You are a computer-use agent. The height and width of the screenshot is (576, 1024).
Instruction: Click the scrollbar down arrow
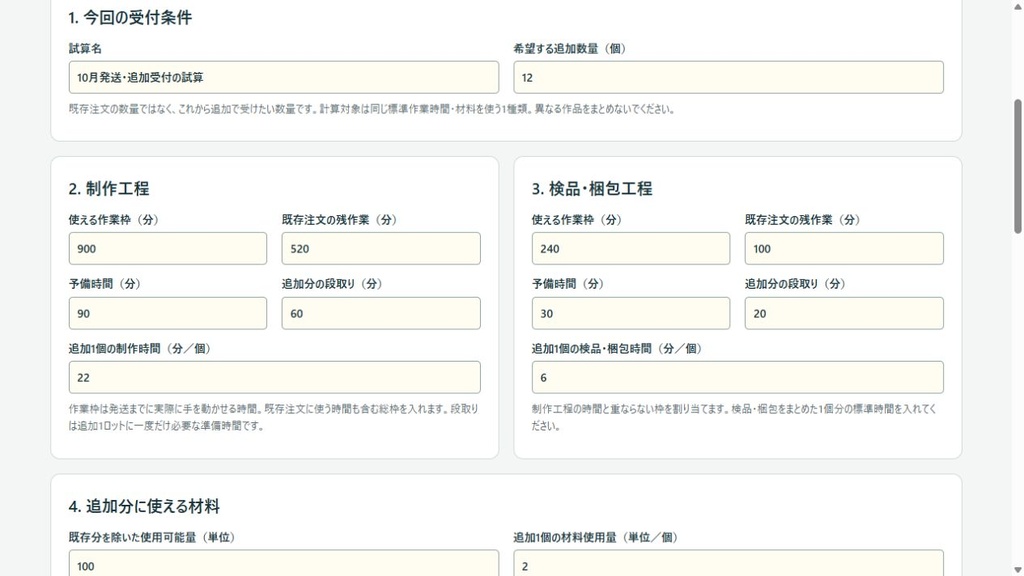1017,570
